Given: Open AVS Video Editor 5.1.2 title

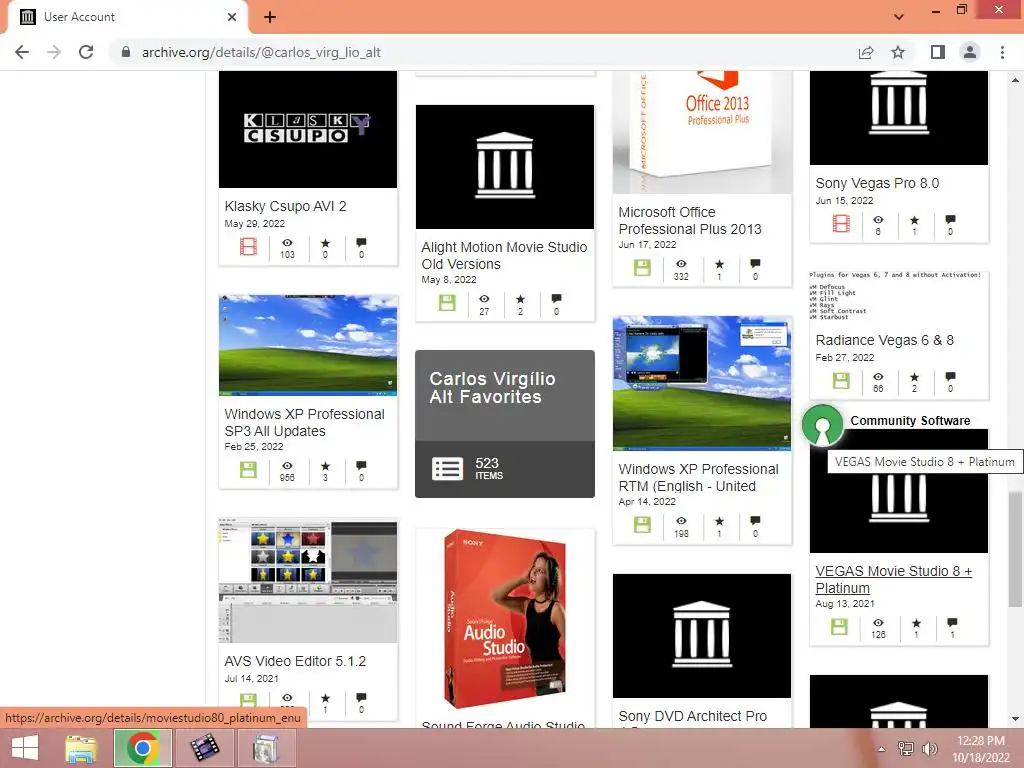Looking at the screenshot, I should click(x=295, y=662).
